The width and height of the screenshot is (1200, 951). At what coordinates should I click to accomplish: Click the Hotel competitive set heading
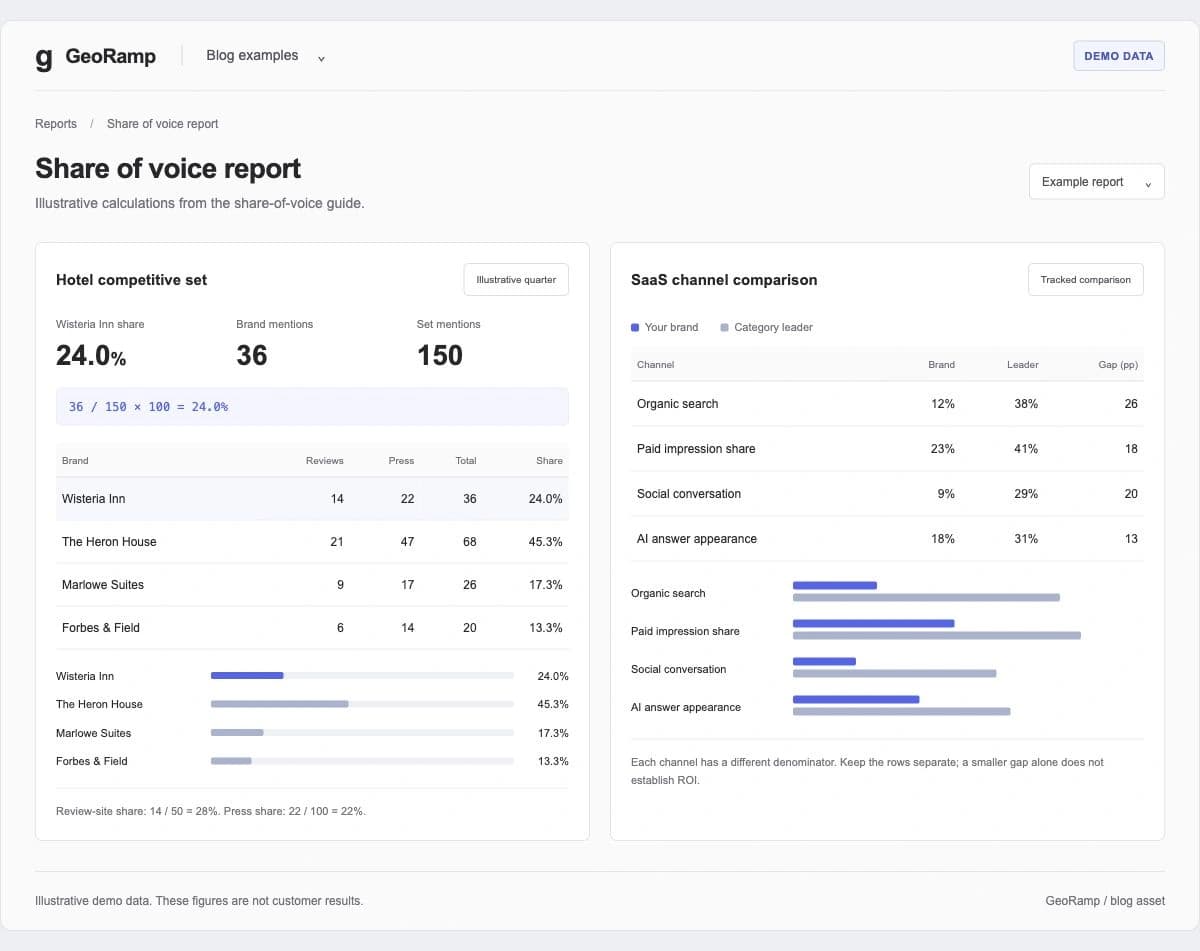132,280
